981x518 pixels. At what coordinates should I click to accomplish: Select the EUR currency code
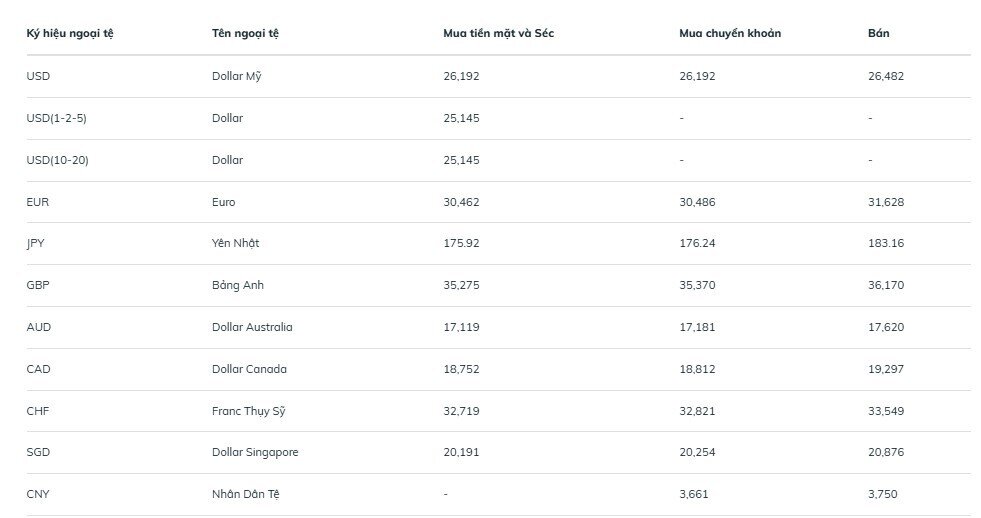38,202
